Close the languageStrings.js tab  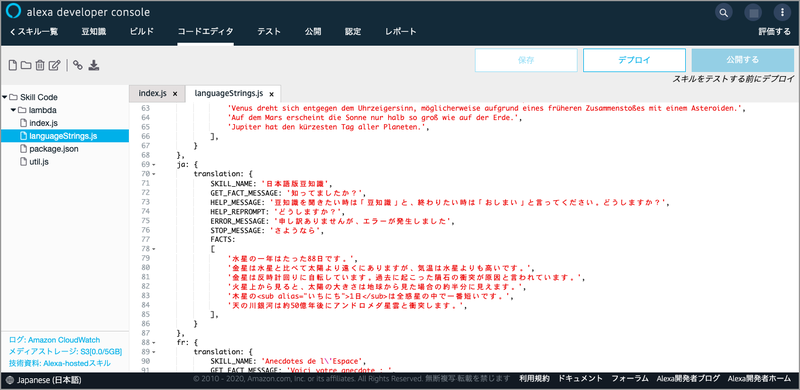click(x=271, y=94)
